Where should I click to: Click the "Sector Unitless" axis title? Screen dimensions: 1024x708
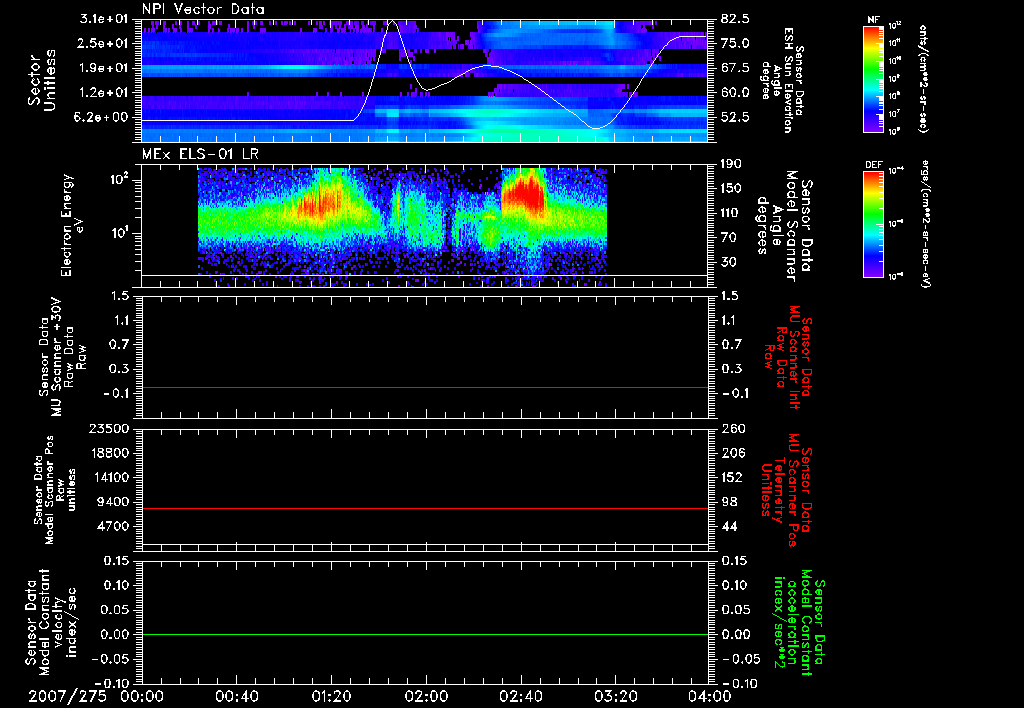tap(42, 80)
